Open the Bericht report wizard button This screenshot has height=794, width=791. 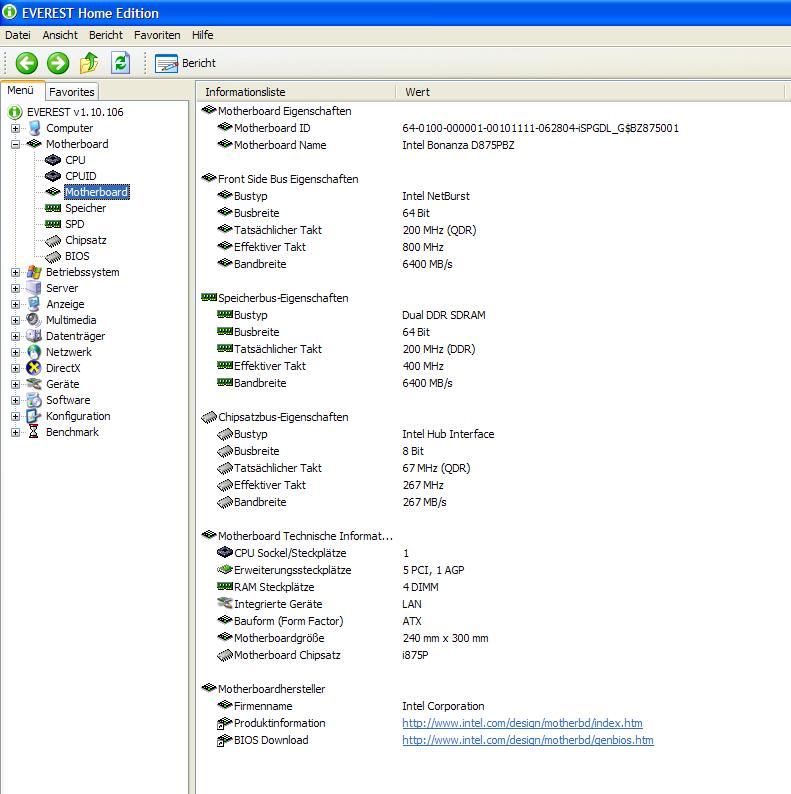(185, 63)
